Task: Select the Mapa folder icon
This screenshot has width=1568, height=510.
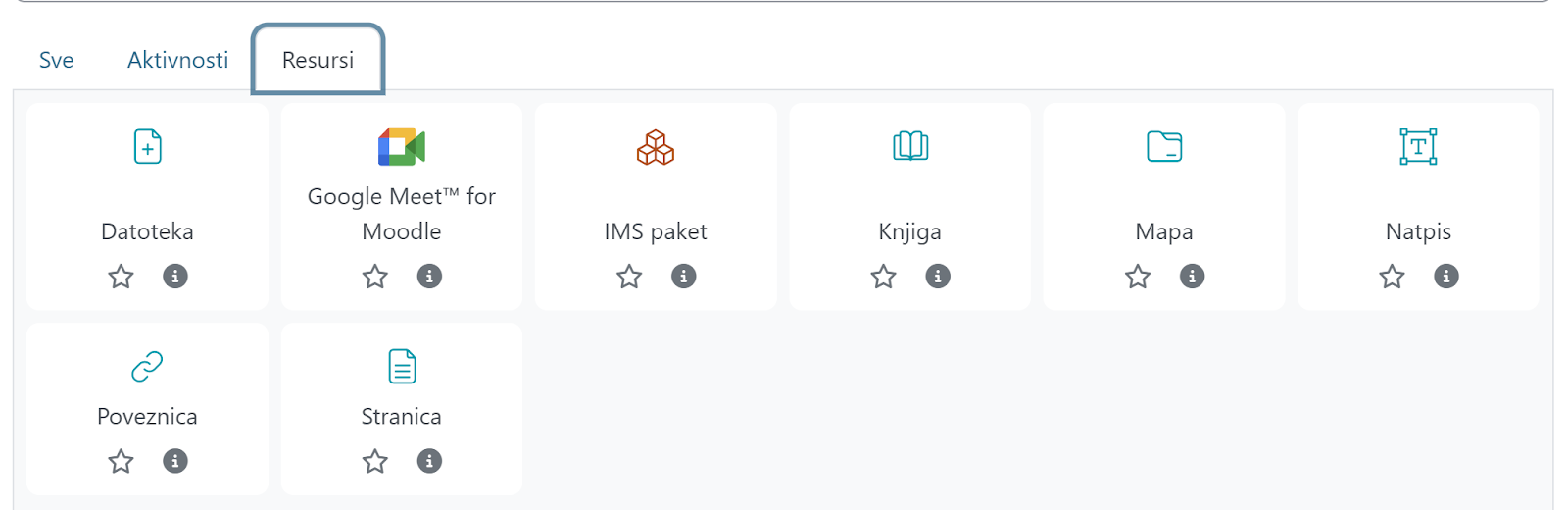Action: (1164, 147)
